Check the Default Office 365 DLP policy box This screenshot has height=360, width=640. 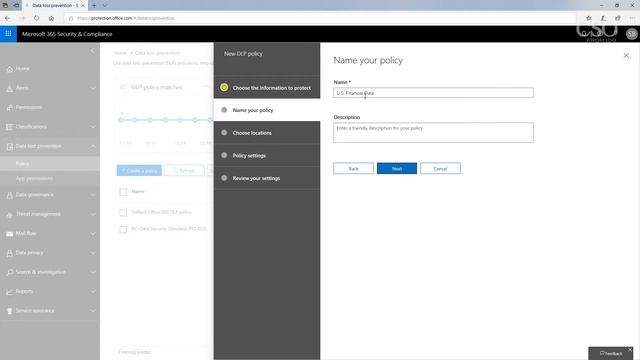click(x=123, y=213)
